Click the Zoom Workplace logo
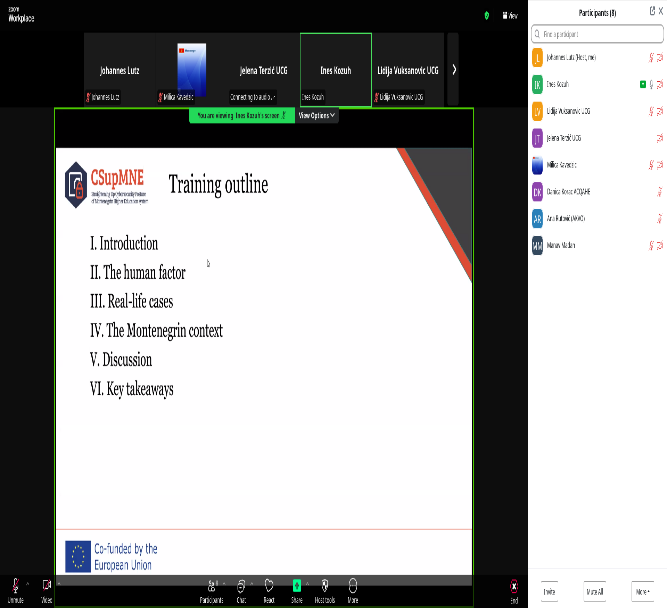The height and width of the screenshot is (608, 667). (21, 15)
